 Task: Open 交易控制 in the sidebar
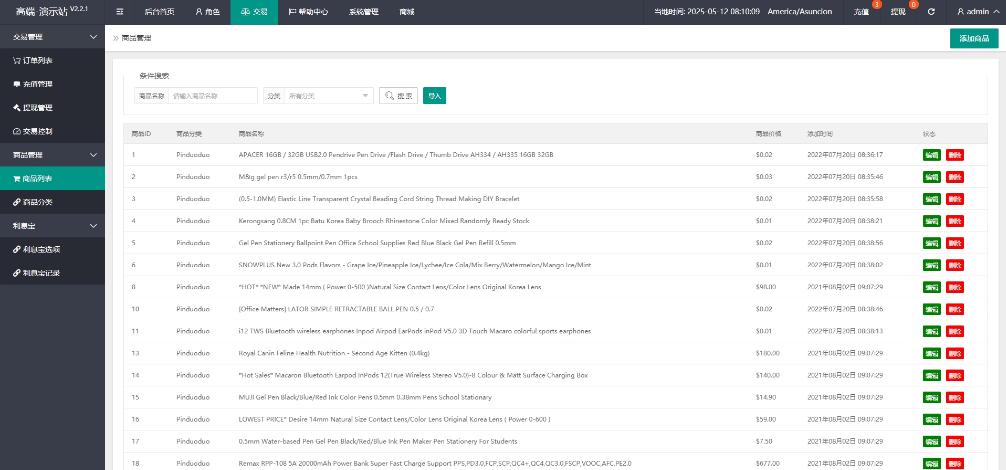38,132
